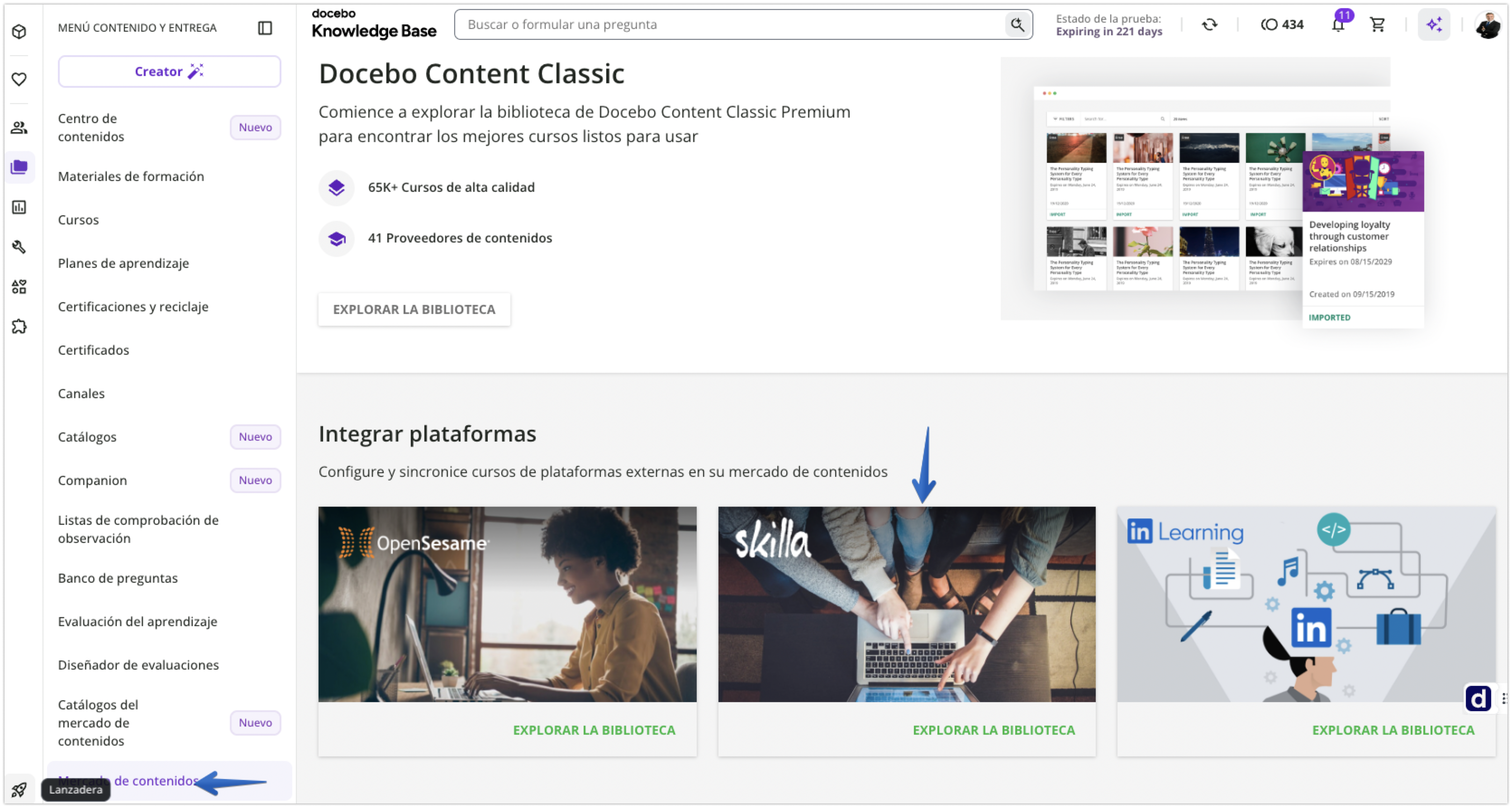Click the OpenSesame card image
Image resolution: width=1512 pixels, height=808 pixels.
pyautogui.click(x=507, y=604)
